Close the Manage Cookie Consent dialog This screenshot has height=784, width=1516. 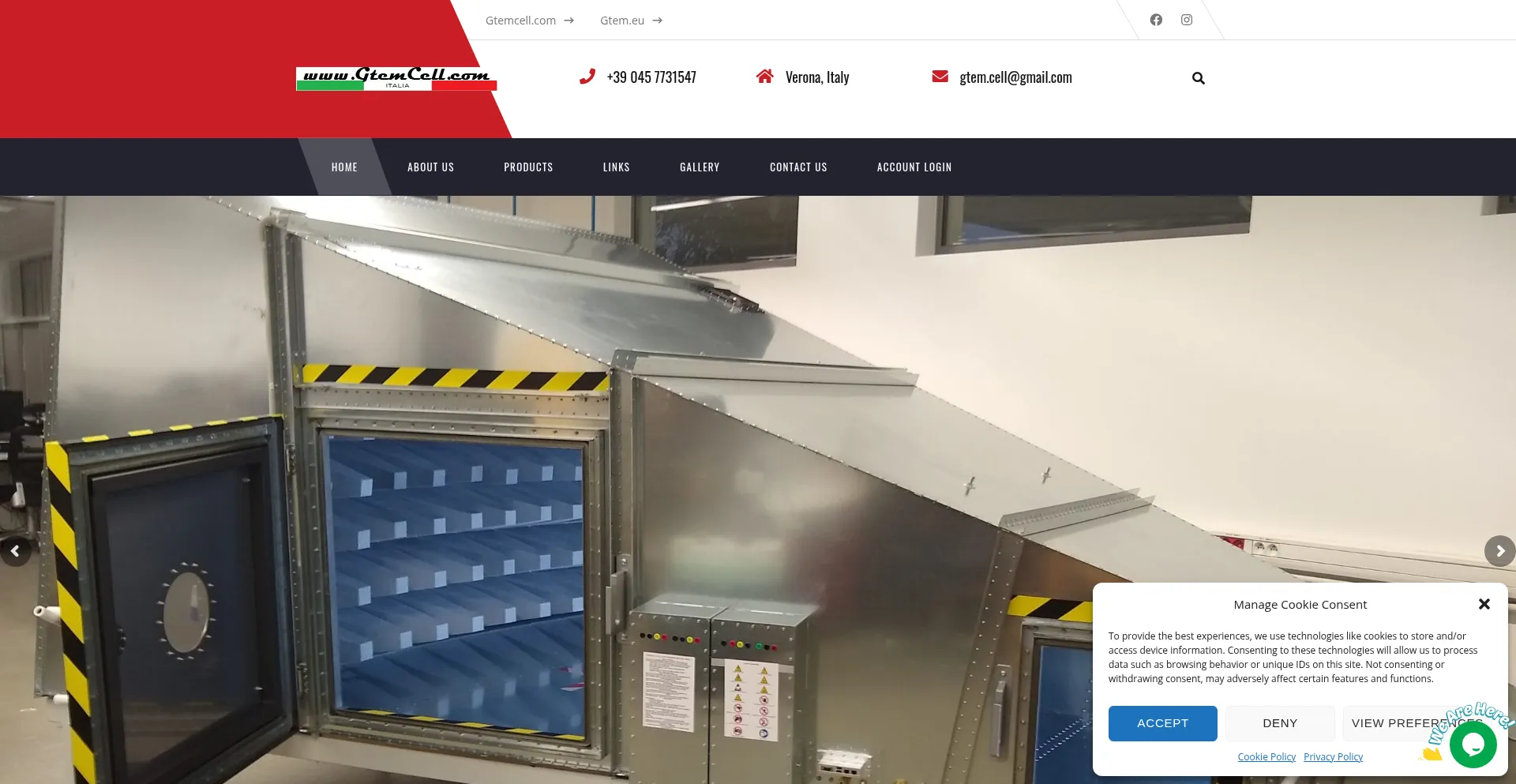(1484, 604)
